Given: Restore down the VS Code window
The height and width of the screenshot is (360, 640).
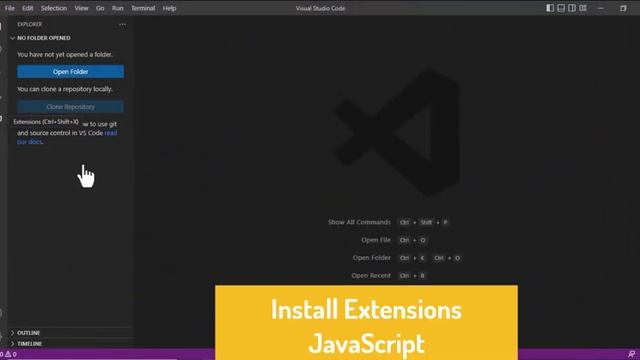Looking at the screenshot, I should pyautogui.click(x=623, y=8).
